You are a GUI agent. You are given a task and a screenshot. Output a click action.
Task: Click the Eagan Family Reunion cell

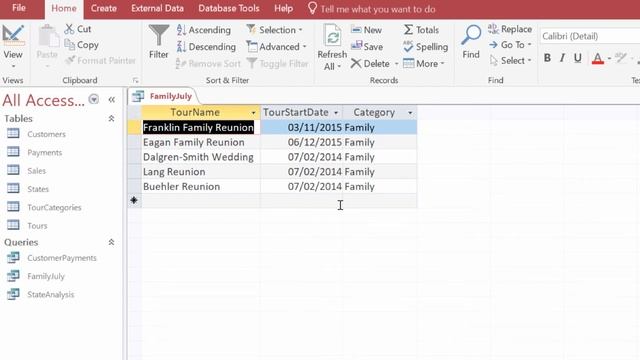(201, 142)
